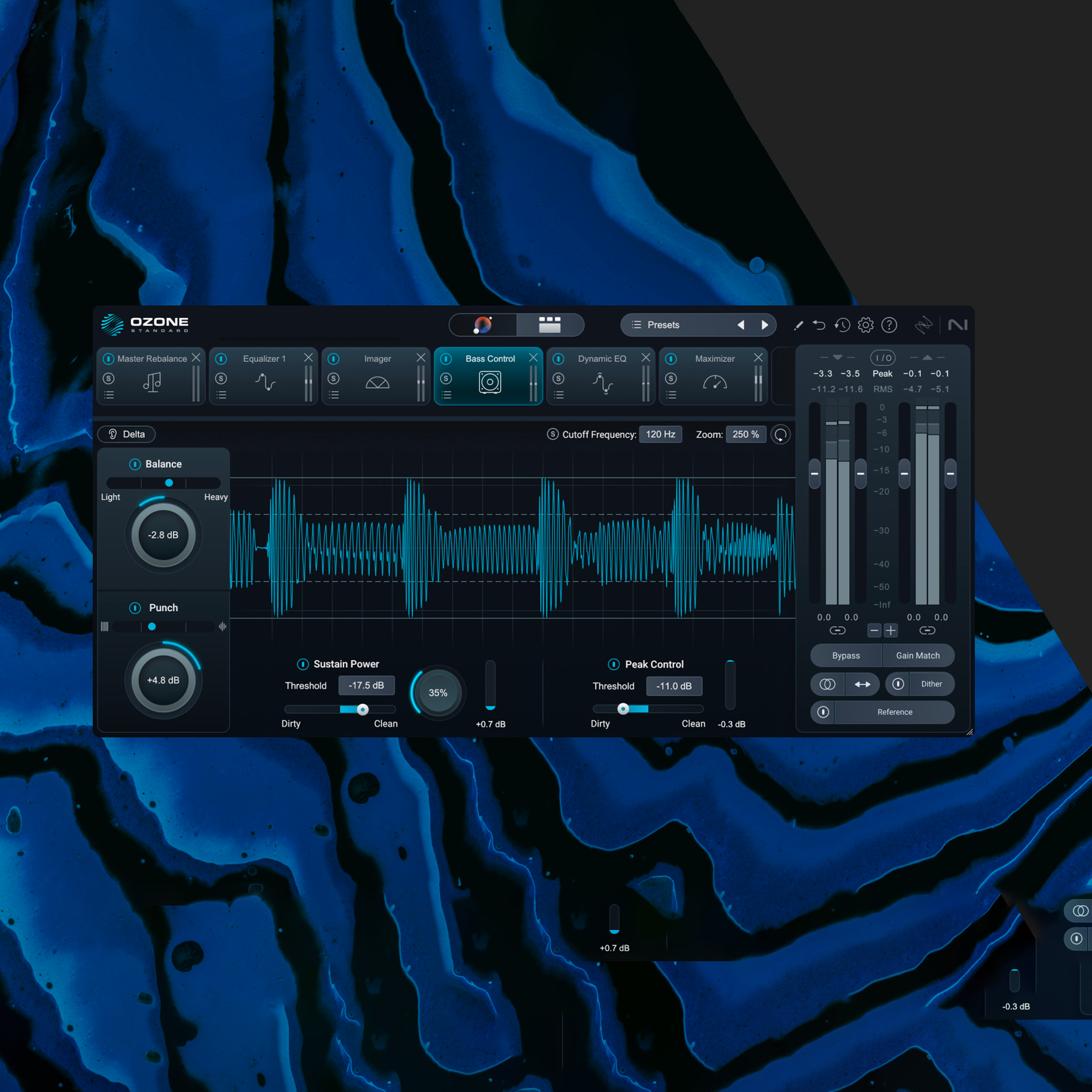The width and height of the screenshot is (1092, 1092).
Task: Open the Master Assistant orb view
Action: tap(483, 325)
